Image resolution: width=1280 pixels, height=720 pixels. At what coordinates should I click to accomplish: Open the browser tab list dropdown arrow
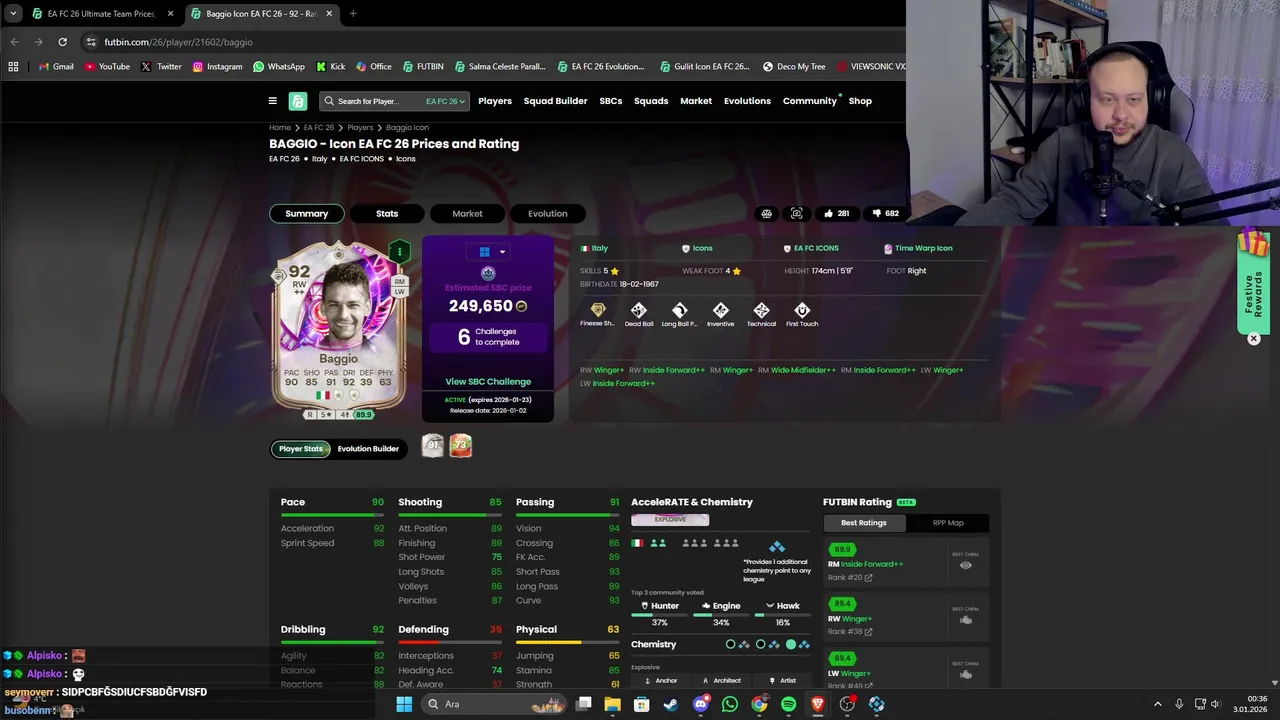point(13,14)
